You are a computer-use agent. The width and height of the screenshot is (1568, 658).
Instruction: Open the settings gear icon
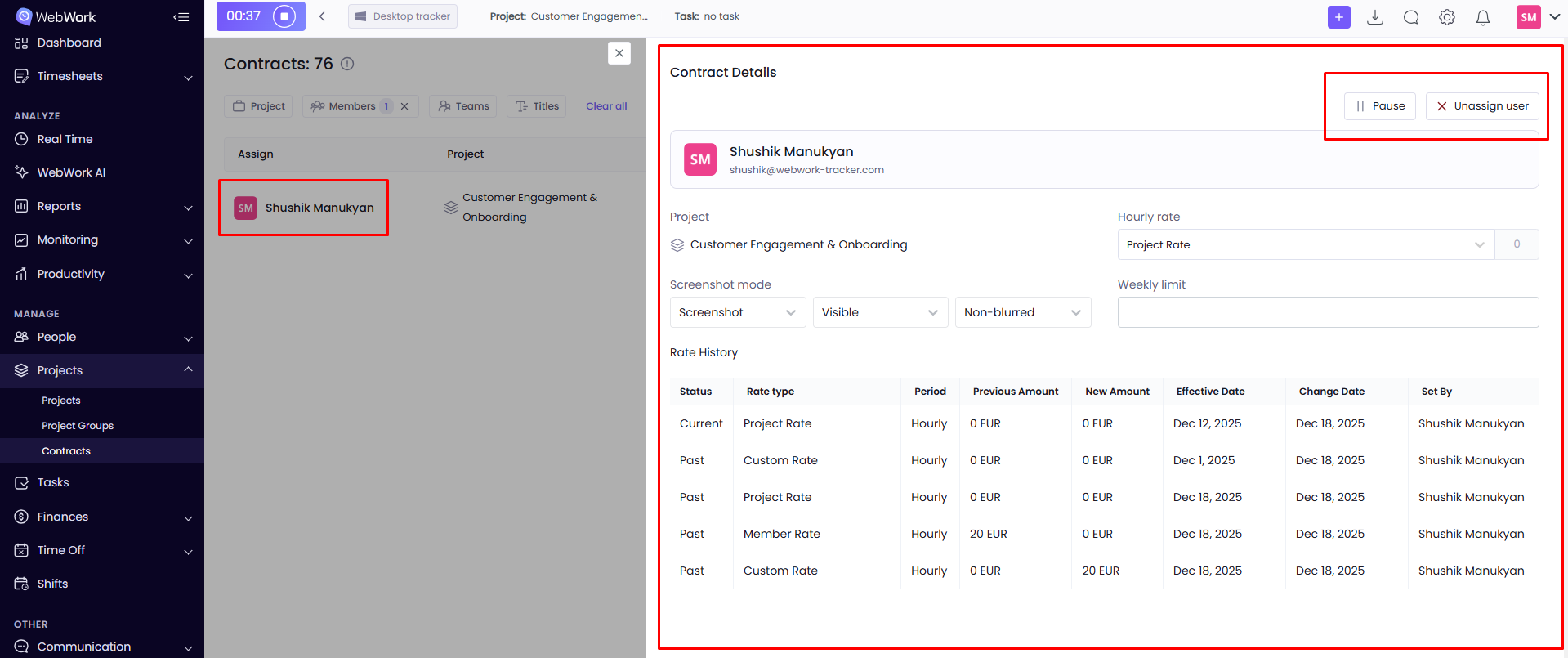point(1447,17)
